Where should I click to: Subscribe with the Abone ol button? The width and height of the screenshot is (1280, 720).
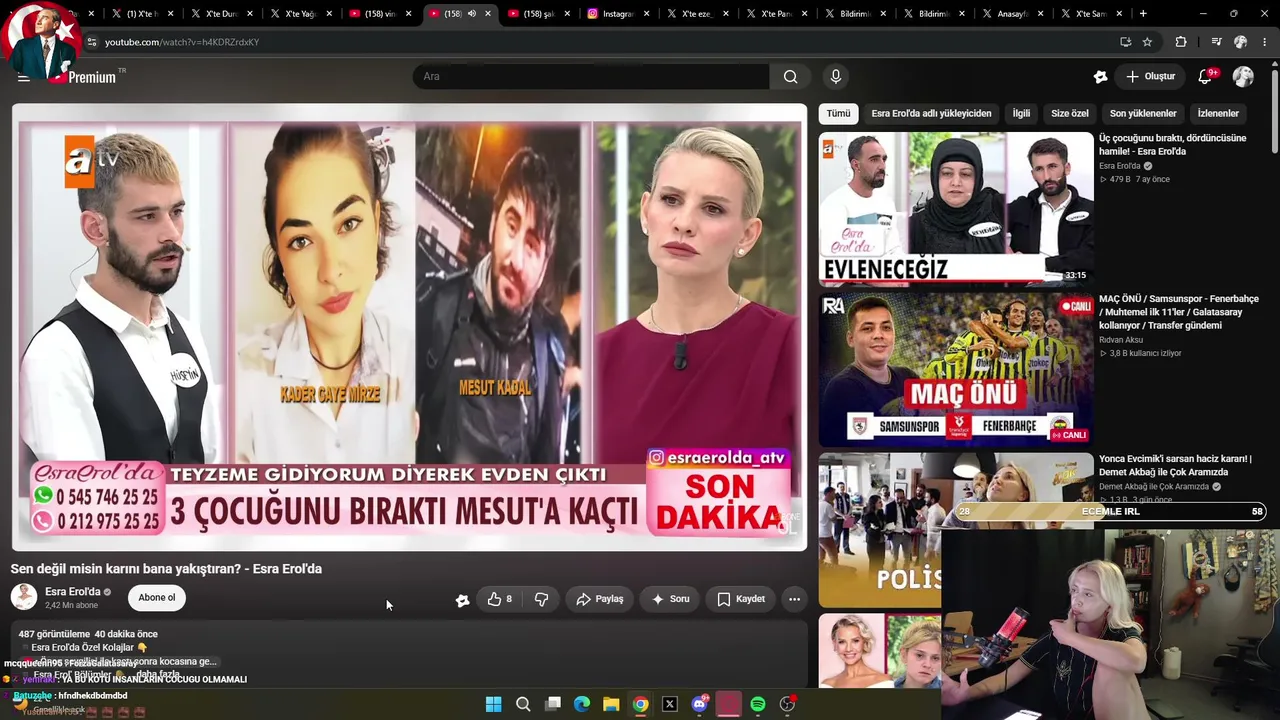pos(156,598)
